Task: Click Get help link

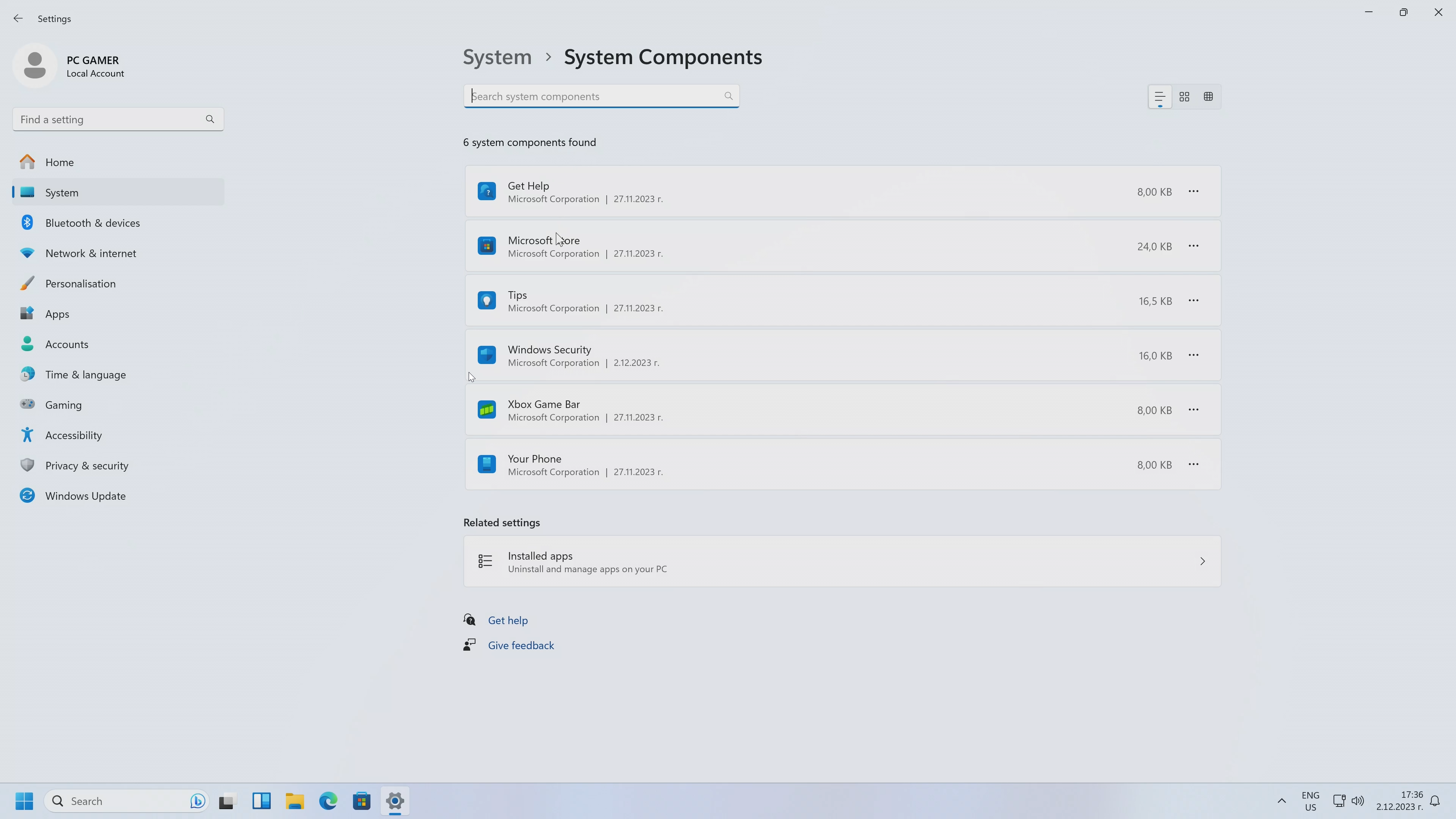Action: click(x=508, y=620)
